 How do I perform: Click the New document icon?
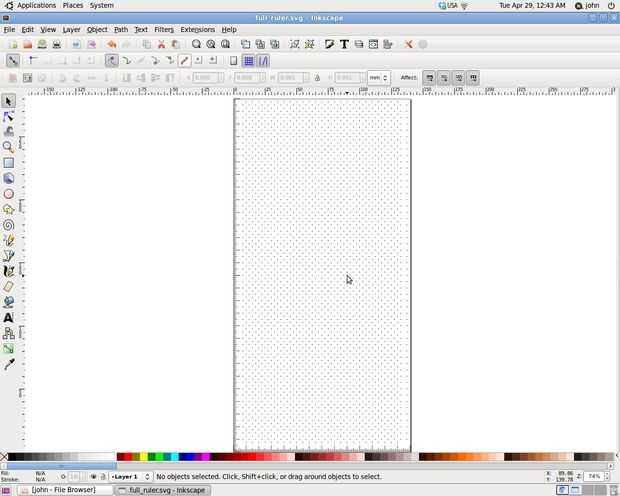click(x=13, y=44)
